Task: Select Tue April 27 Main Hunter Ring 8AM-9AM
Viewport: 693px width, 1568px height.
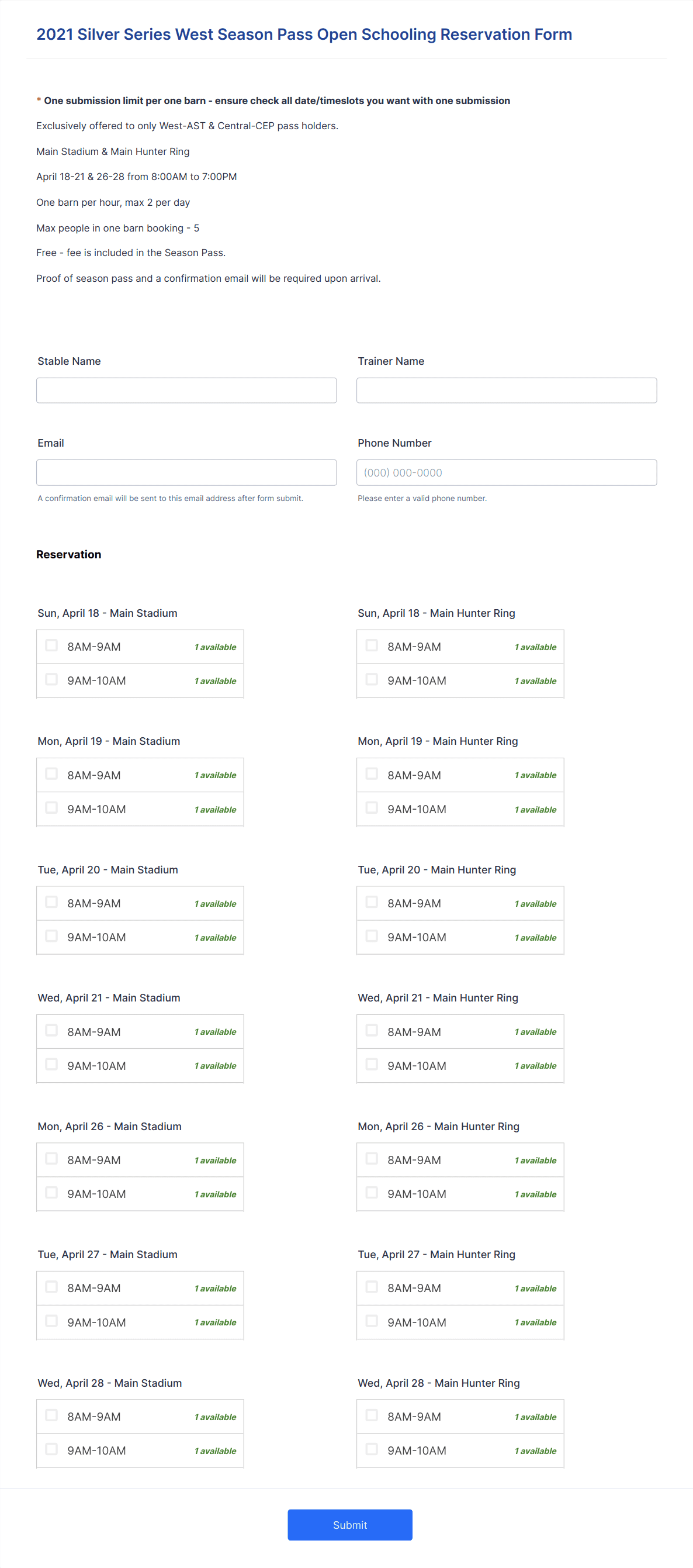Action: pyautogui.click(x=372, y=1287)
